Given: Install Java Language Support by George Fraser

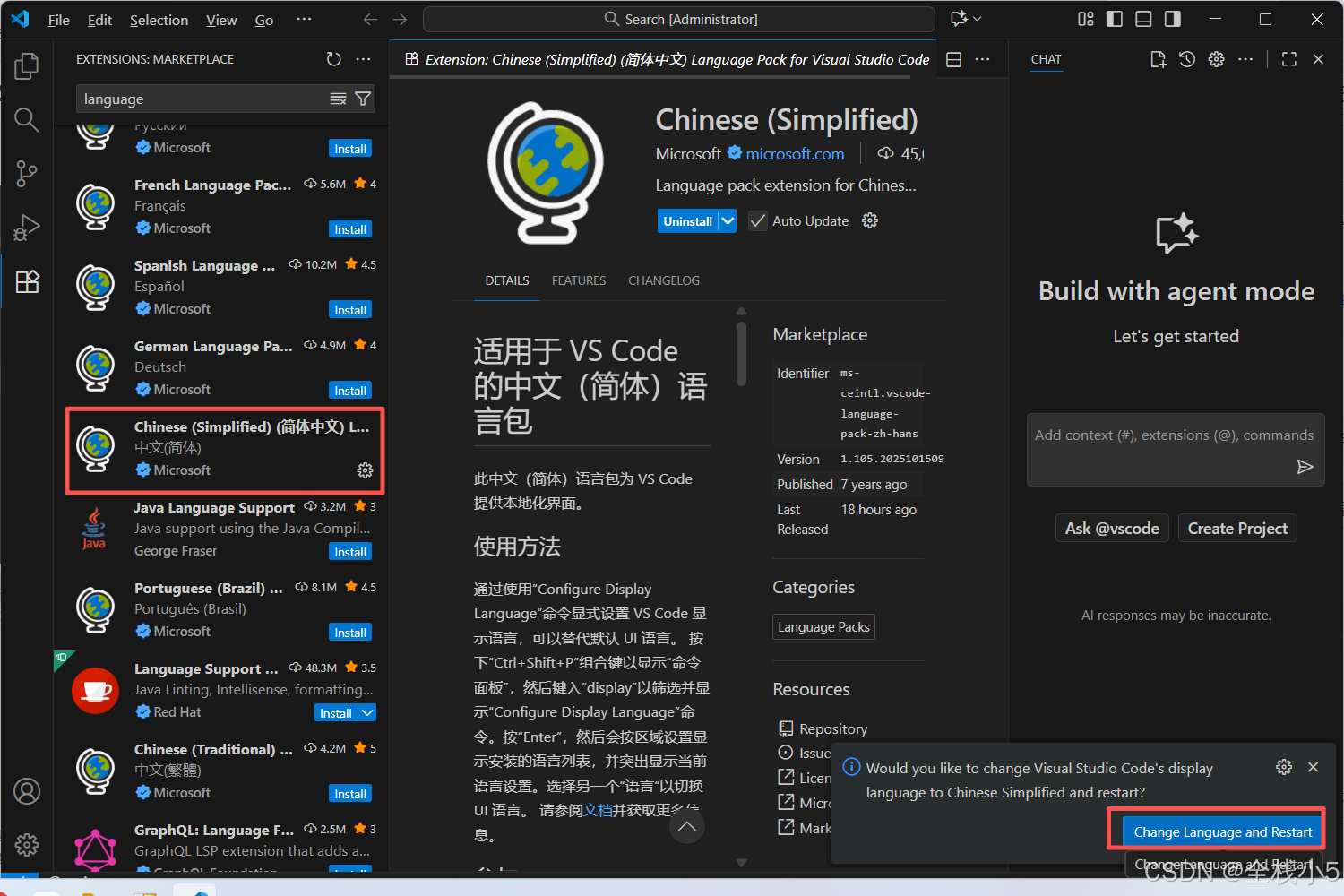Looking at the screenshot, I should tap(350, 552).
